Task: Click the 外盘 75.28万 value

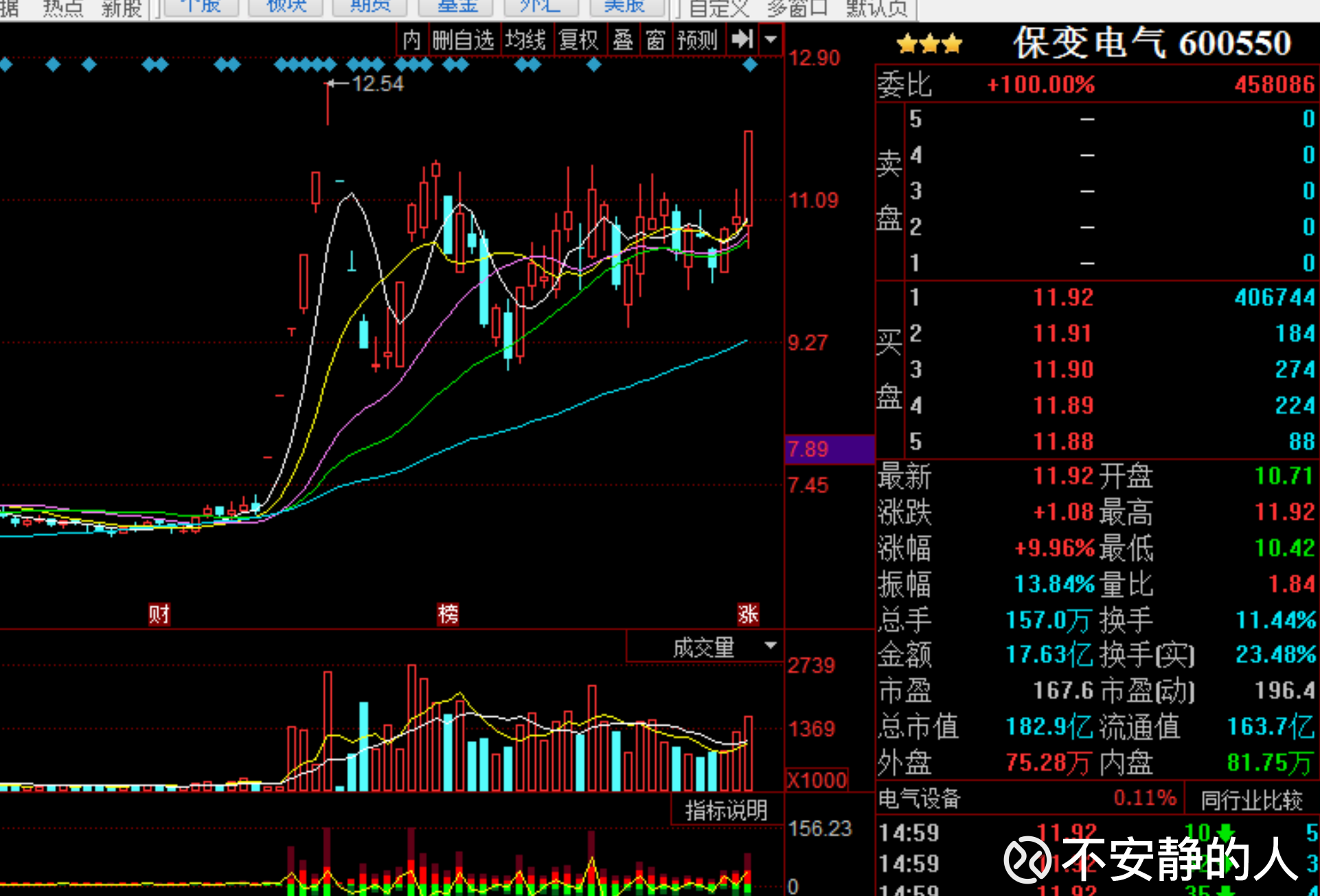Action: pos(1049,762)
